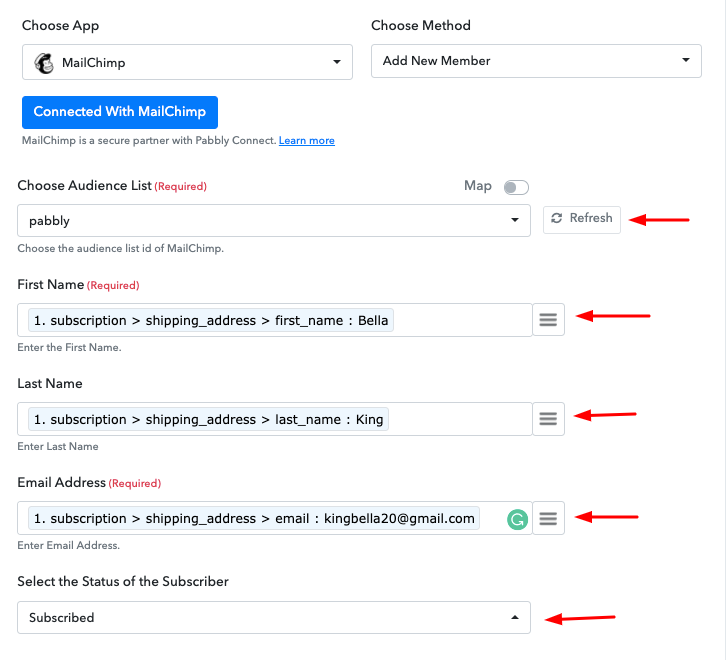The width and height of the screenshot is (726, 660).
Task: Click the MailChimp monkey logo icon
Action: point(44,63)
